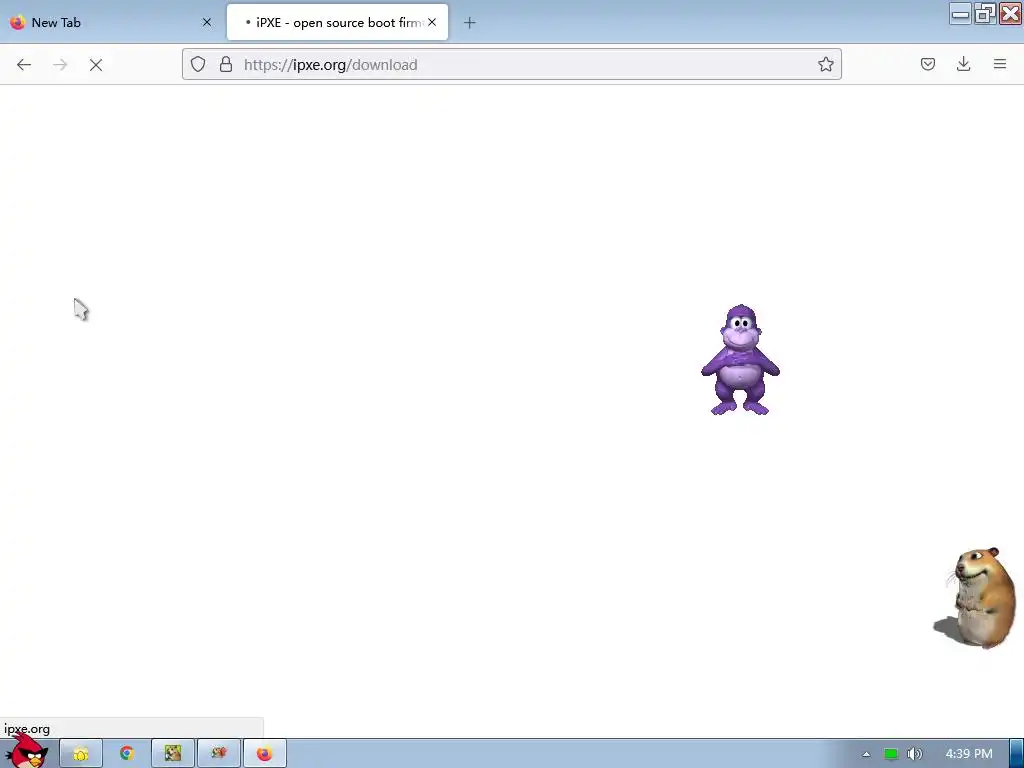Open the 4:39 PM clock
The width and height of the screenshot is (1024, 768).
point(969,754)
